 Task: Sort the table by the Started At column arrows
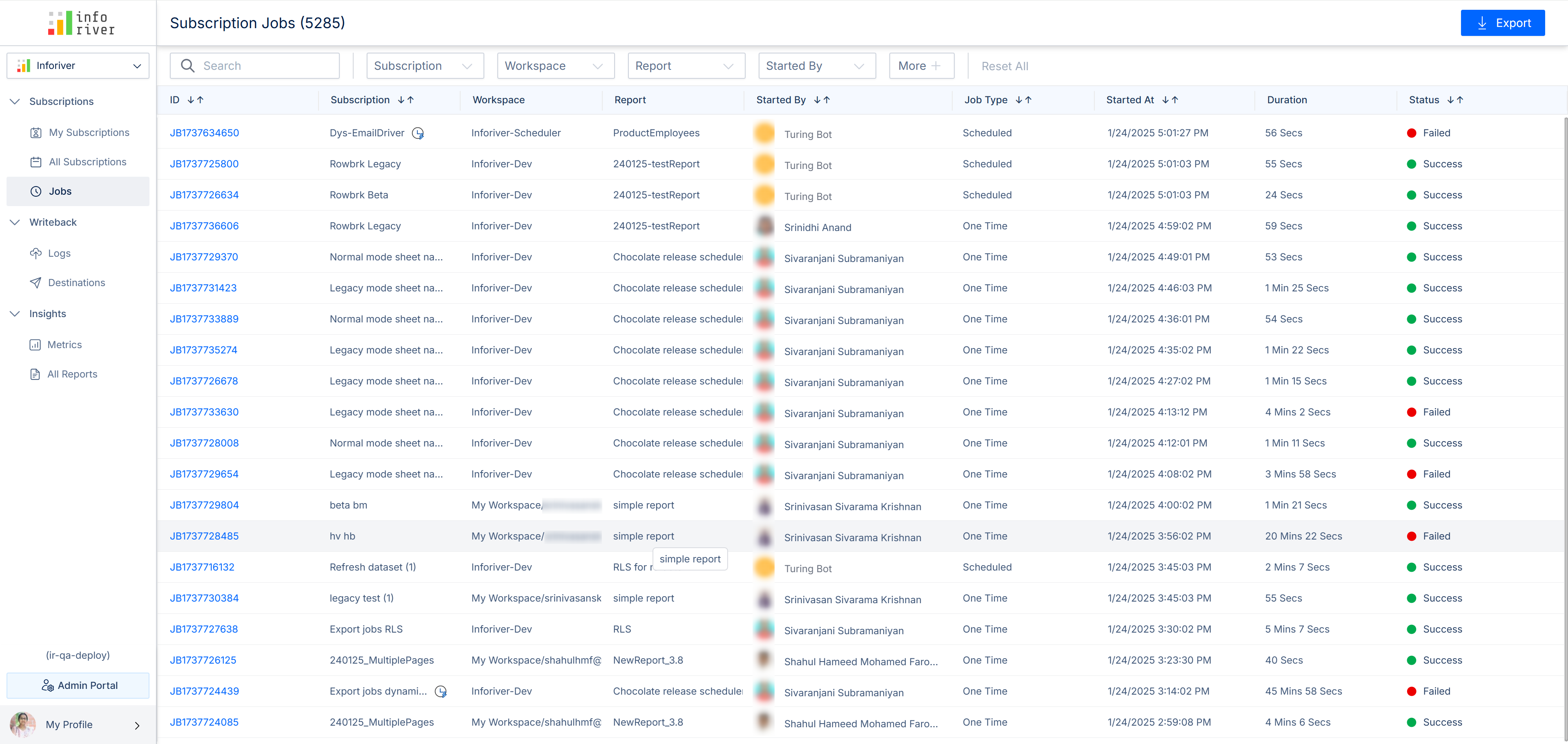pyautogui.click(x=1170, y=100)
